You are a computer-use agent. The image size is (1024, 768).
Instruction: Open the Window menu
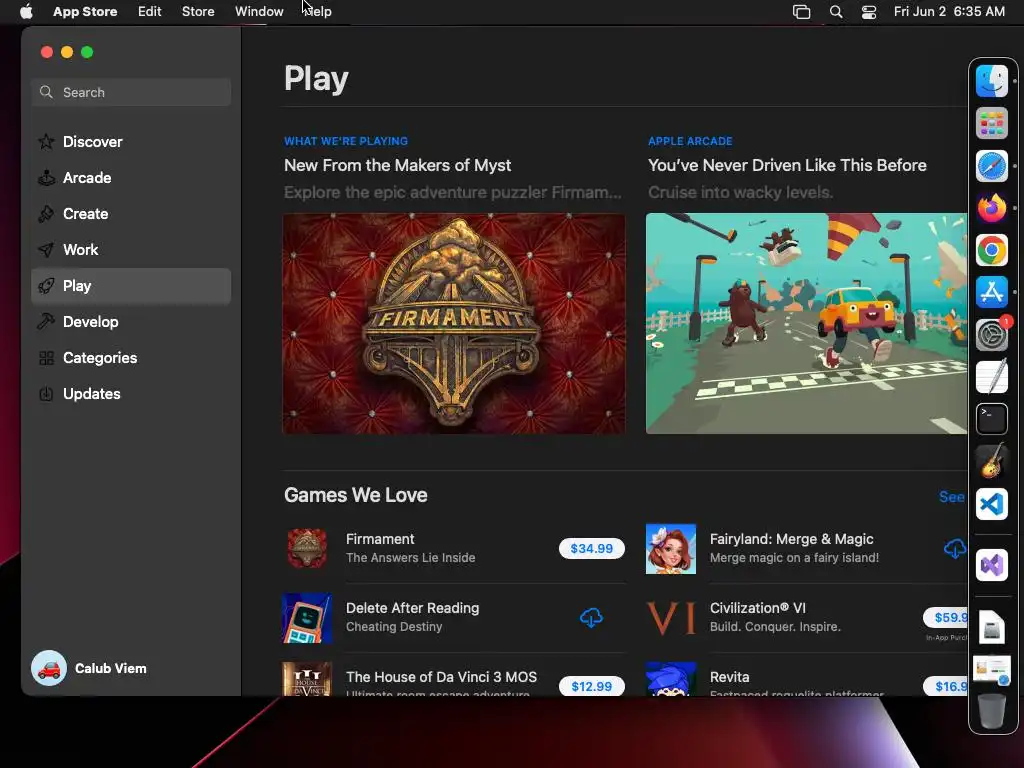(259, 12)
